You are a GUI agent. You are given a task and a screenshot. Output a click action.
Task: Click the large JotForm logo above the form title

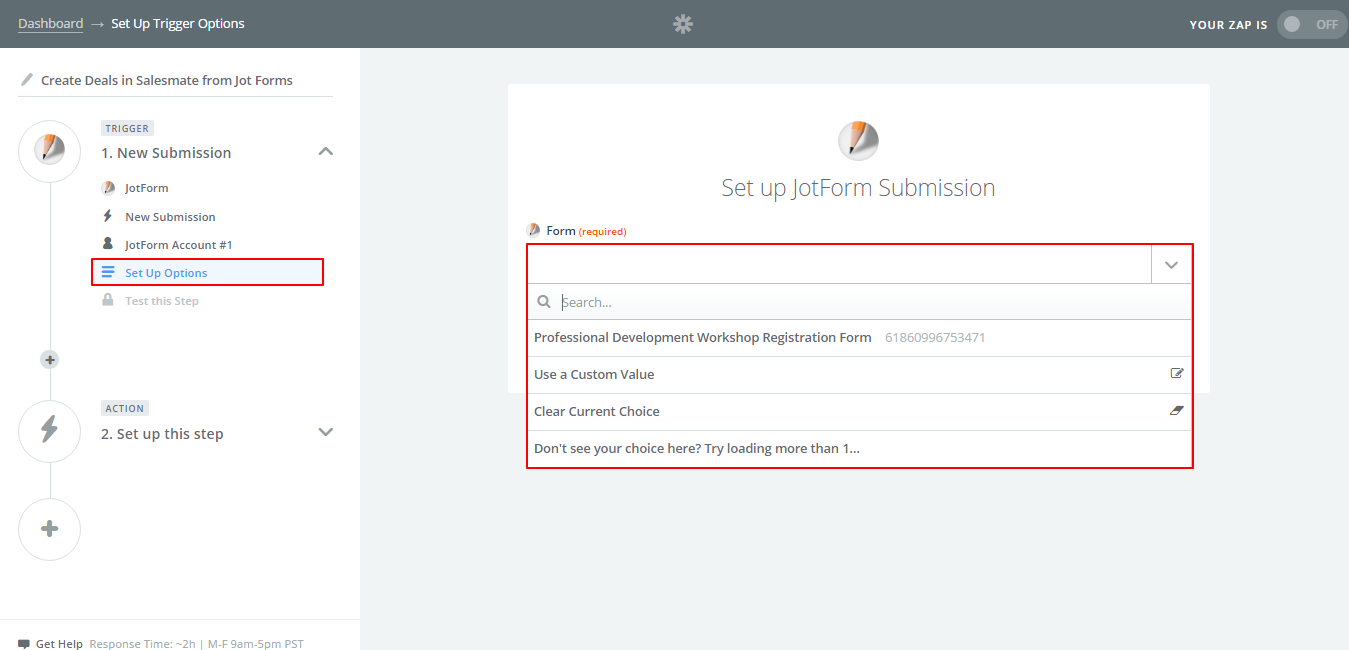point(858,141)
